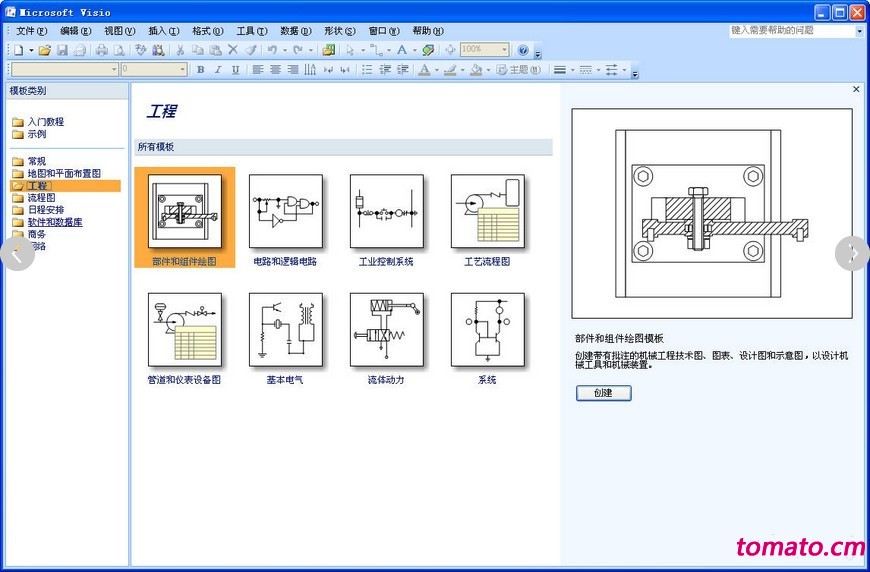The image size is (870, 572).
Task: Click the Paste clipboard icon
Action: tap(215, 50)
